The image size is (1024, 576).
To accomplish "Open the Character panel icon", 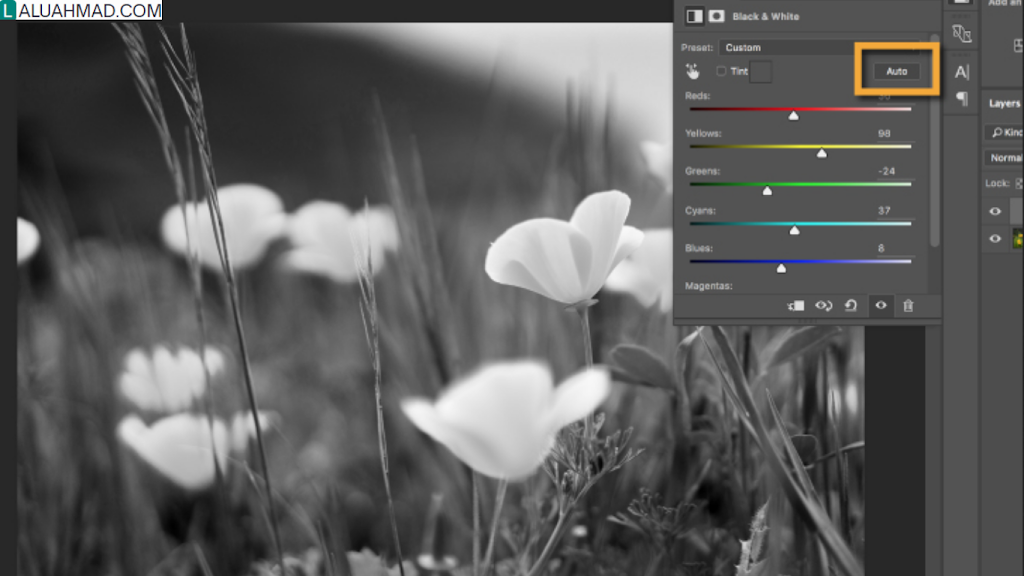I will pyautogui.click(x=962, y=72).
